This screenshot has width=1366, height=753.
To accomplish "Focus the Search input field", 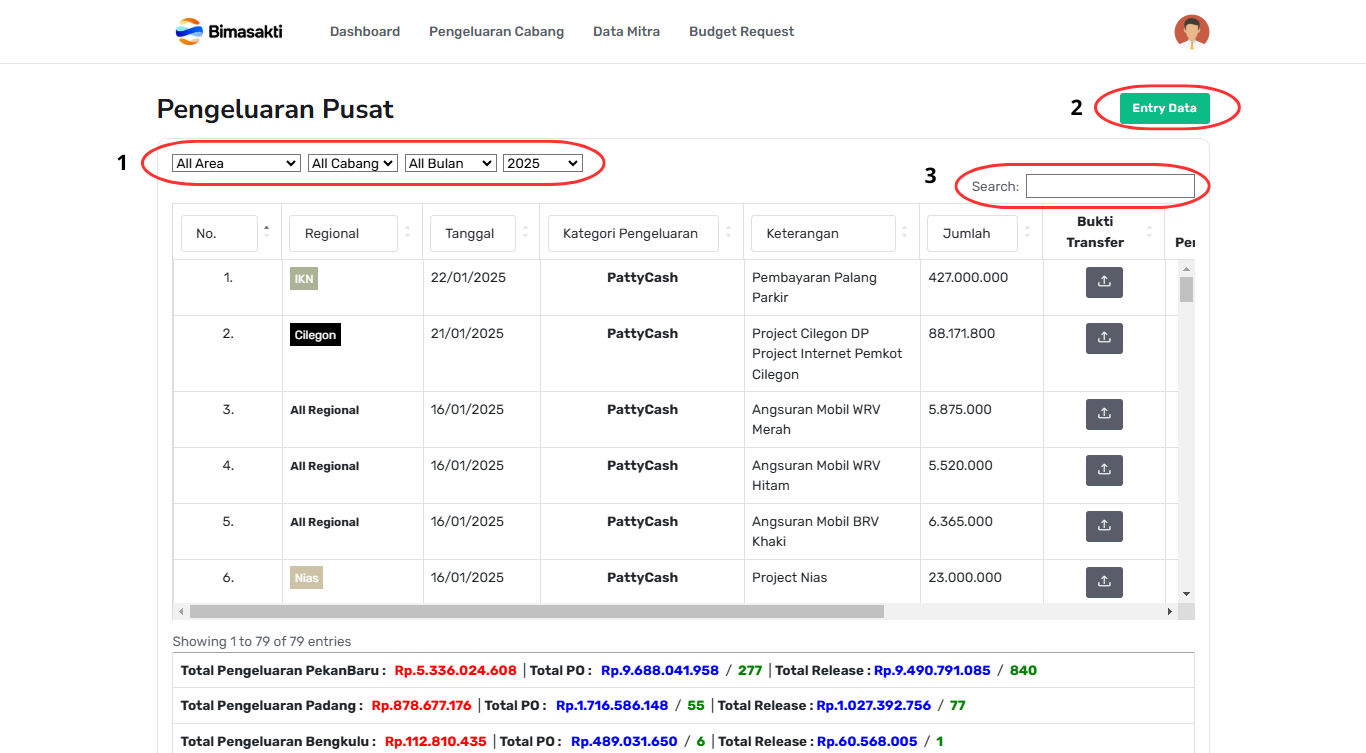I will tap(1110, 186).
